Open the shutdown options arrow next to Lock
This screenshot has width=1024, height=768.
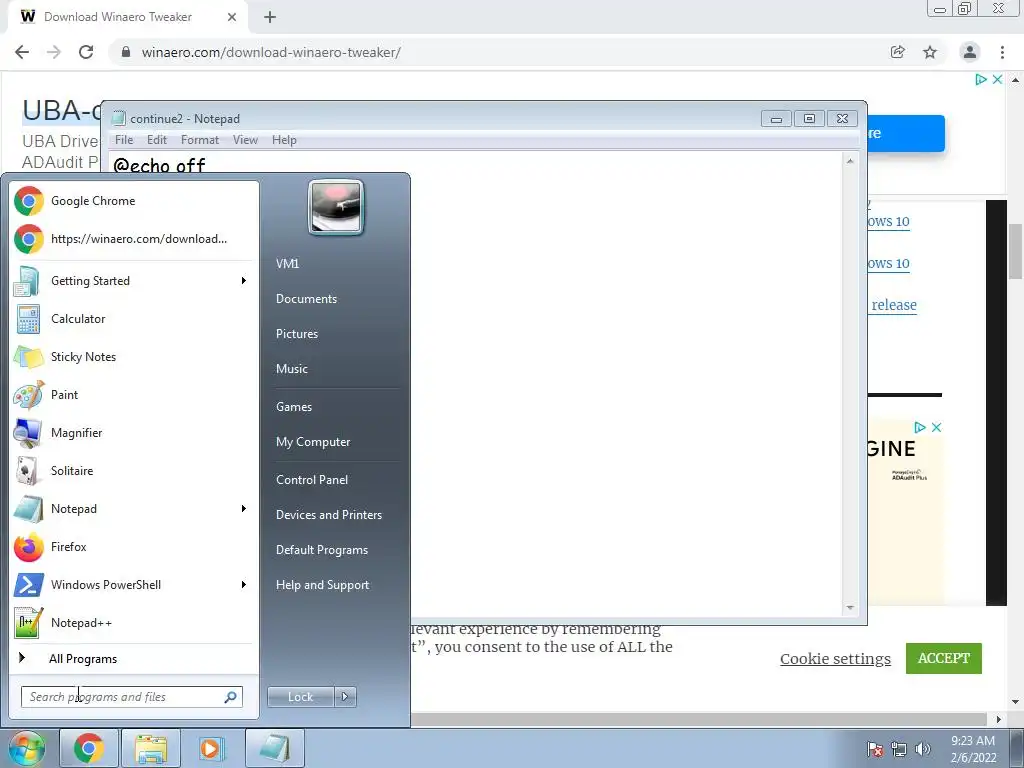point(345,697)
